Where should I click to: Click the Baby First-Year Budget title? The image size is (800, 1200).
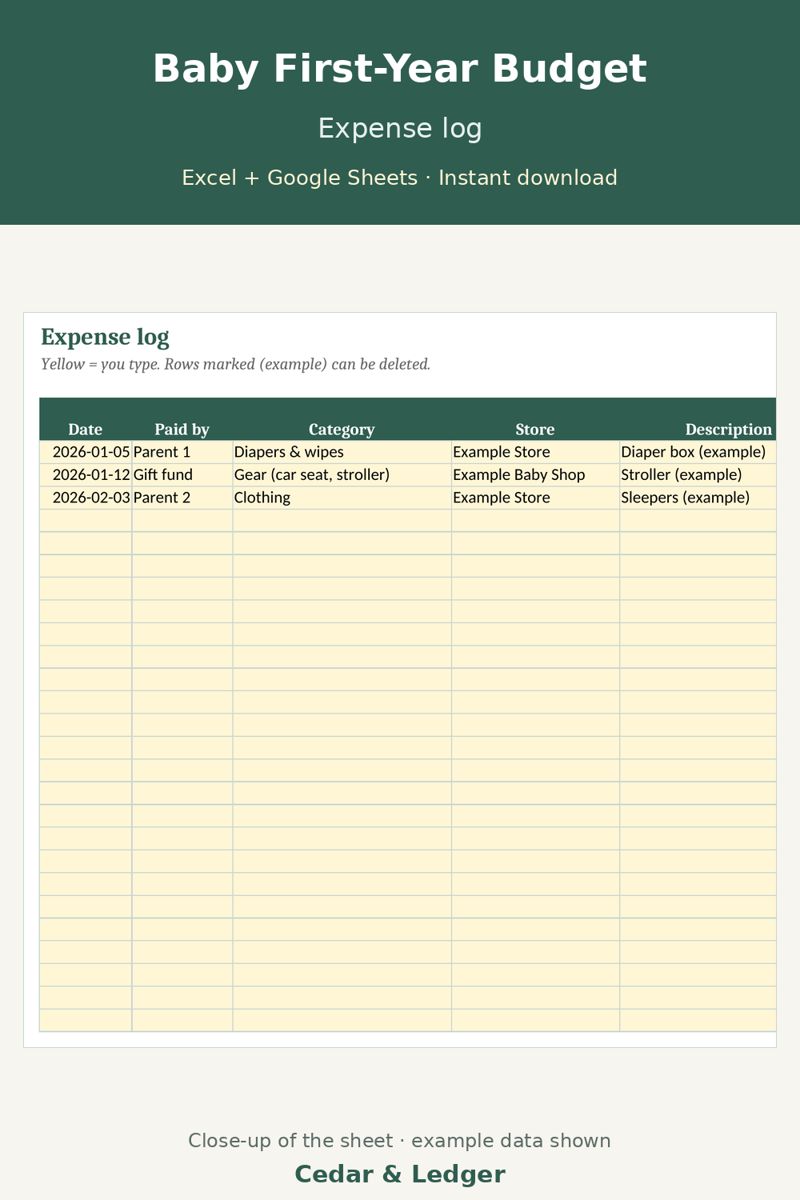(400, 69)
